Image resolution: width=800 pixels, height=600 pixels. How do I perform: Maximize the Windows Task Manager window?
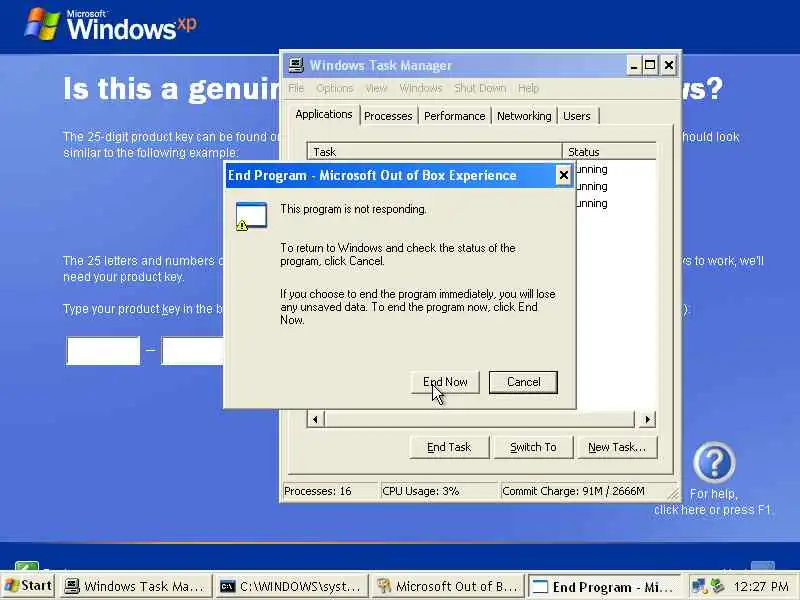(651, 66)
